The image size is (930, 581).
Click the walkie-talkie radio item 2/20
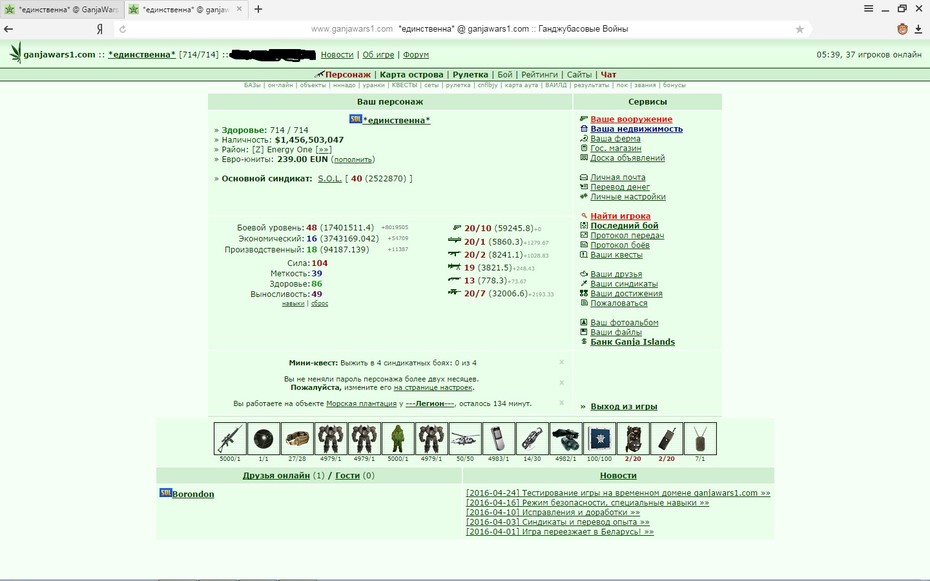tap(666, 439)
